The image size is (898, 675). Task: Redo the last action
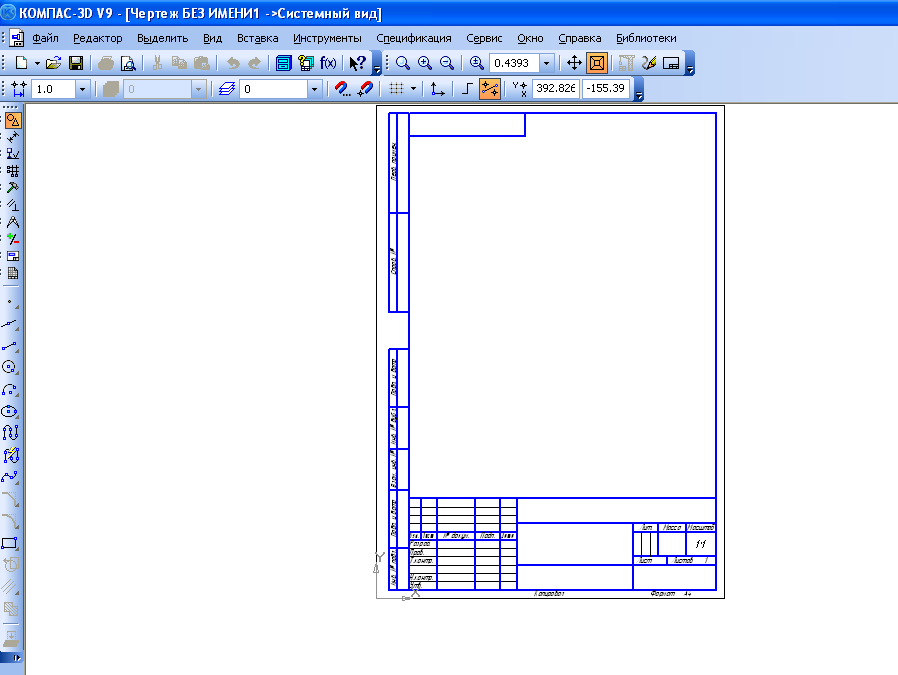click(x=254, y=63)
